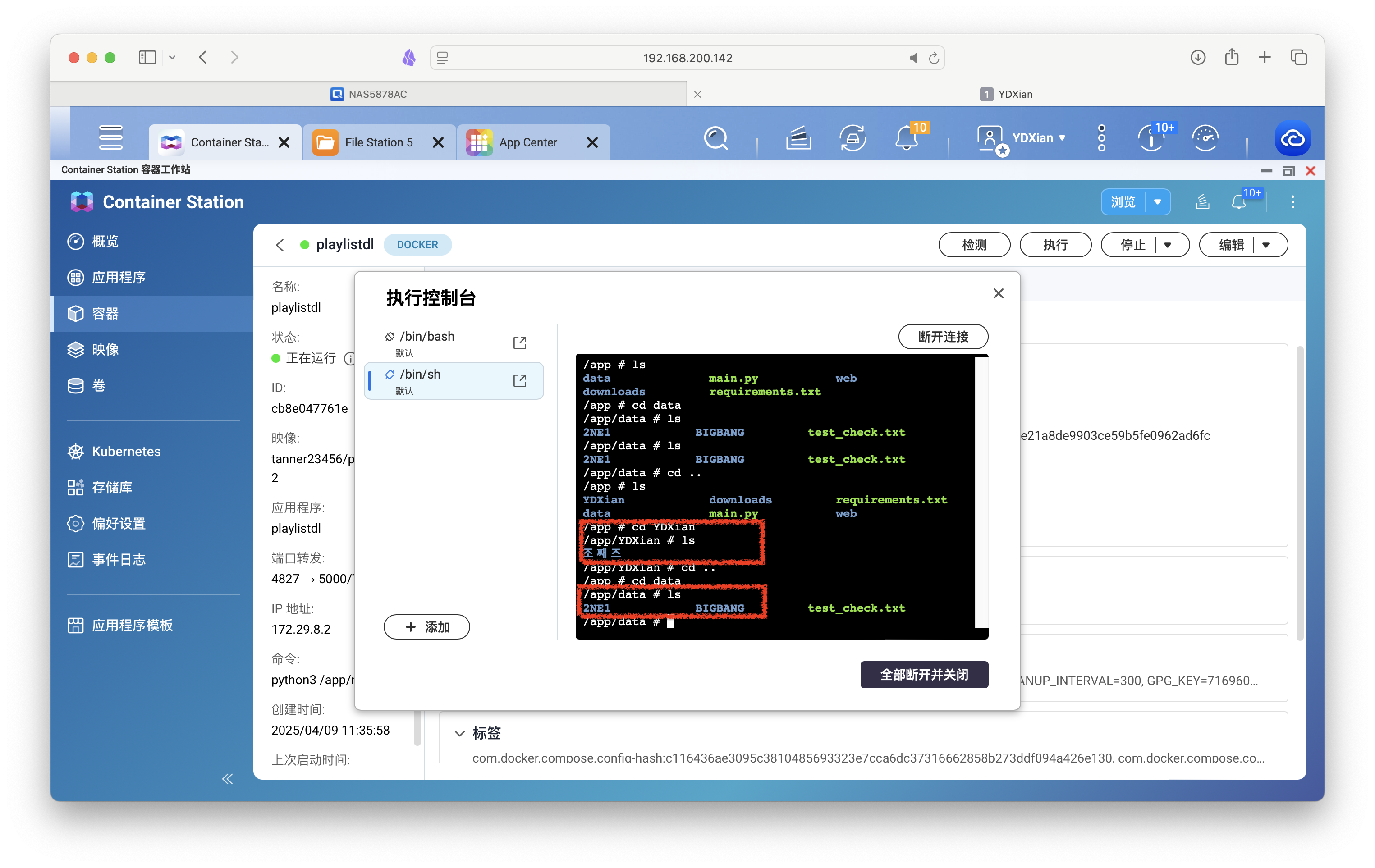This screenshot has width=1375, height=868.
Task: Click the terminal's vertical scrollbar
Action: [981, 491]
